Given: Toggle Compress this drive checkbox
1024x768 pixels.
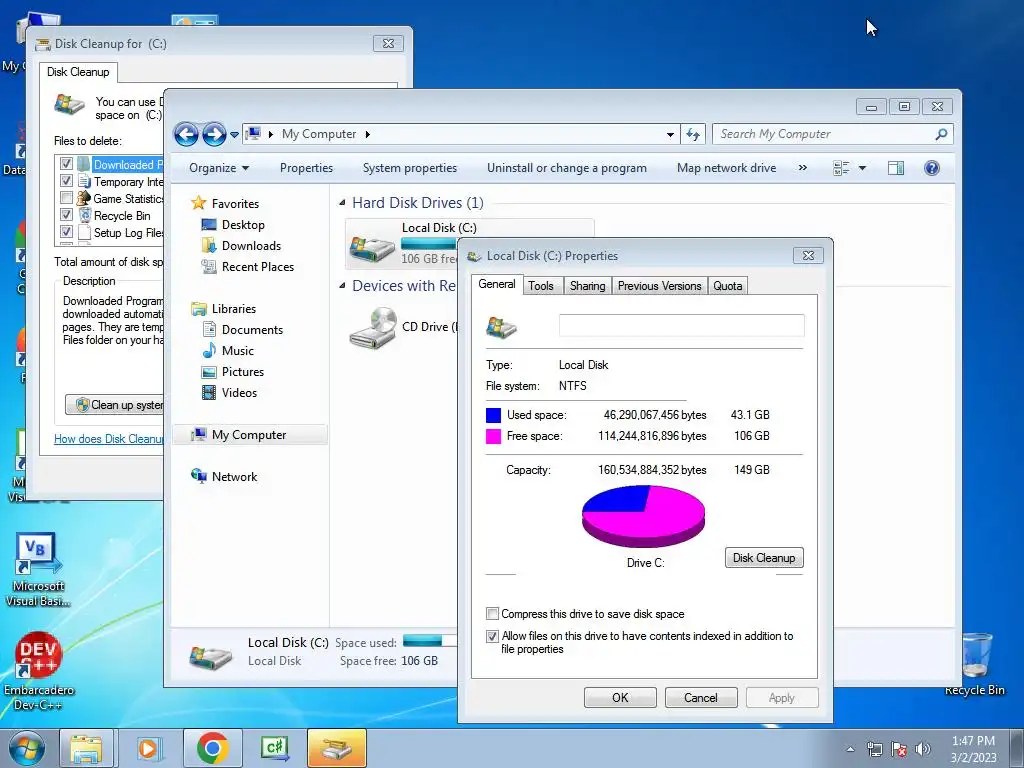Looking at the screenshot, I should tap(492, 614).
